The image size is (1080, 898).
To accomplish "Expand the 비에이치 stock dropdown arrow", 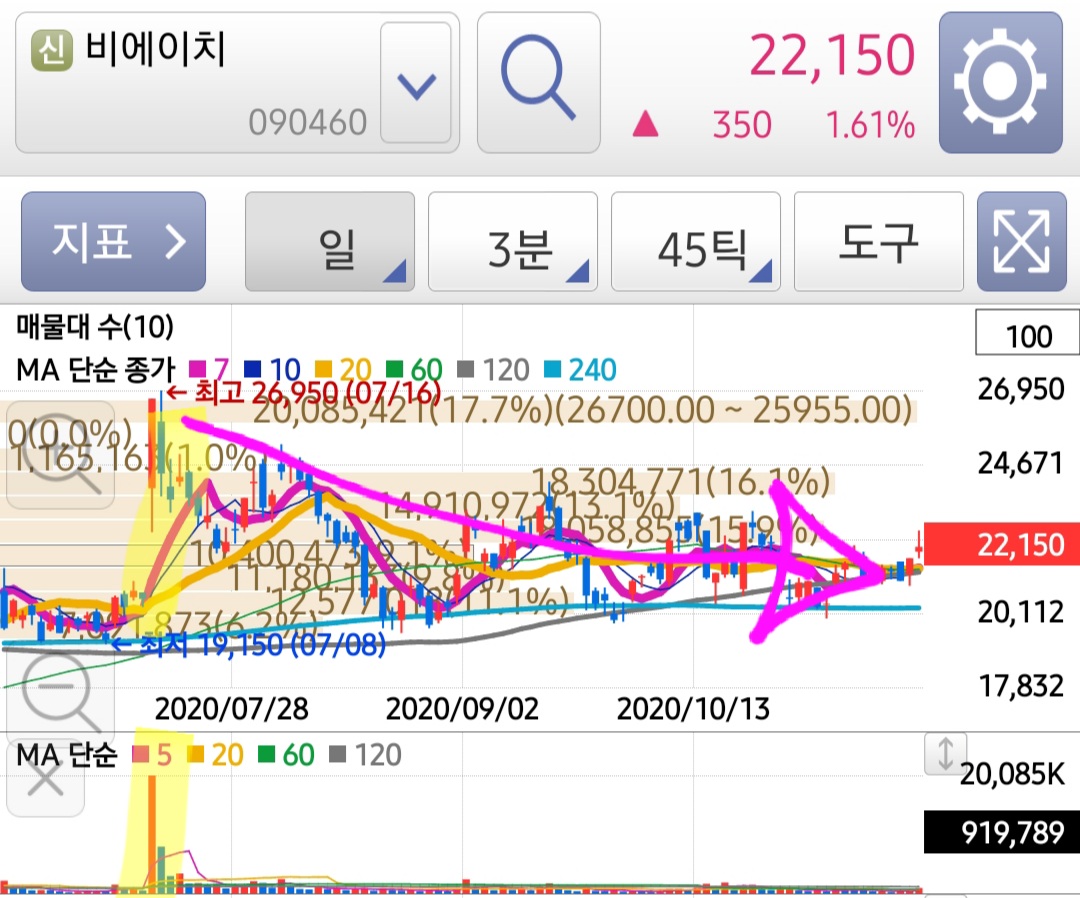I will 416,83.
